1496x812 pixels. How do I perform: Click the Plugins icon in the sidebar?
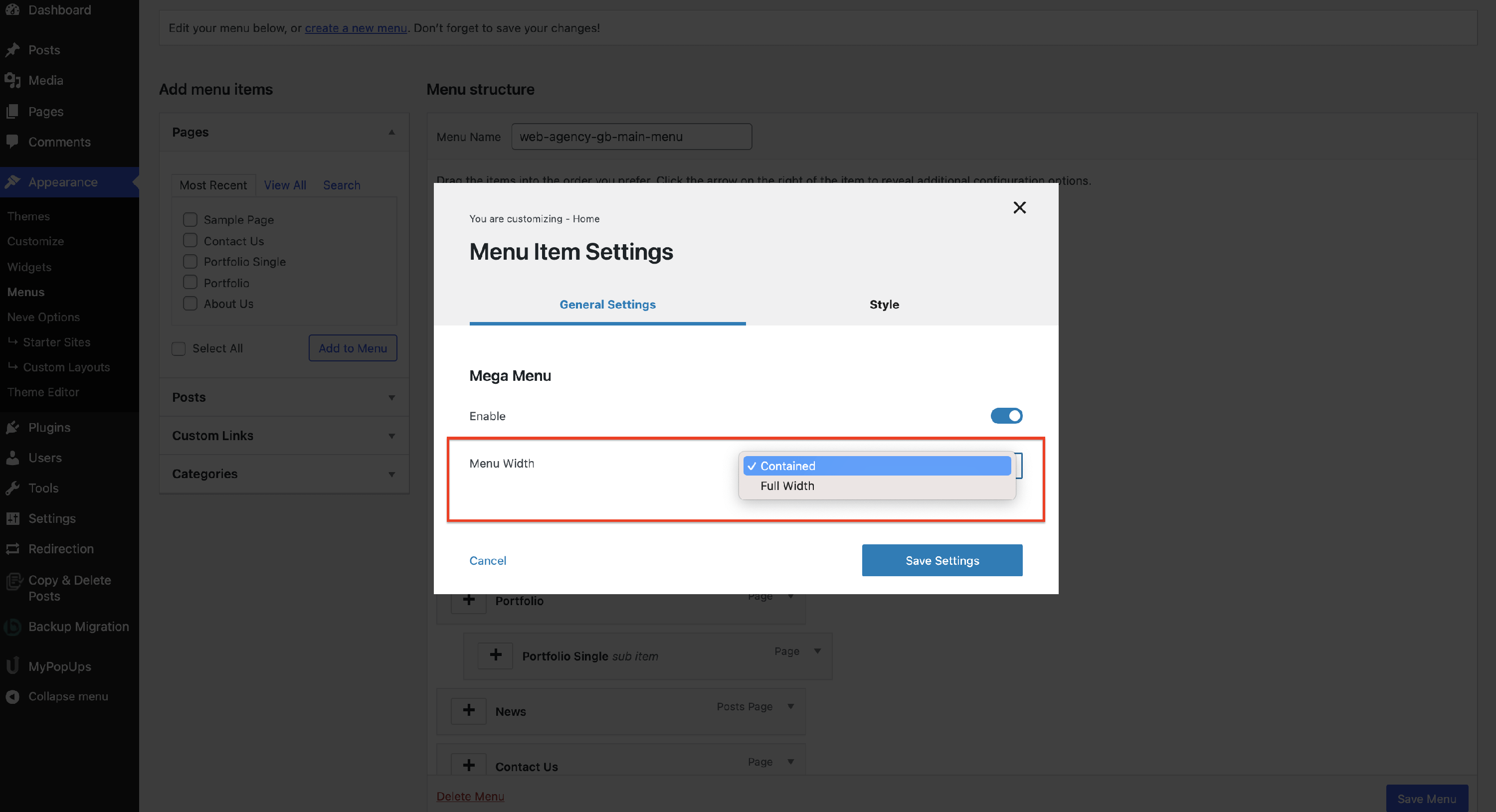pos(13,427)
